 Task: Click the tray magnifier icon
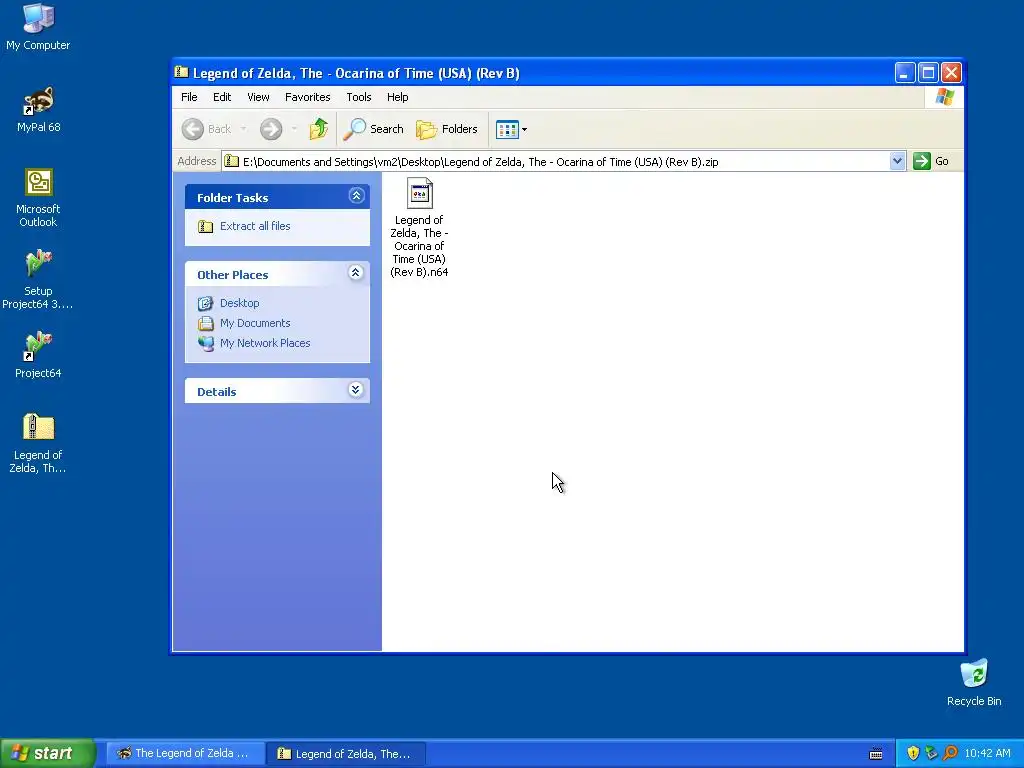pyautogui.click(x=950, y=753)
